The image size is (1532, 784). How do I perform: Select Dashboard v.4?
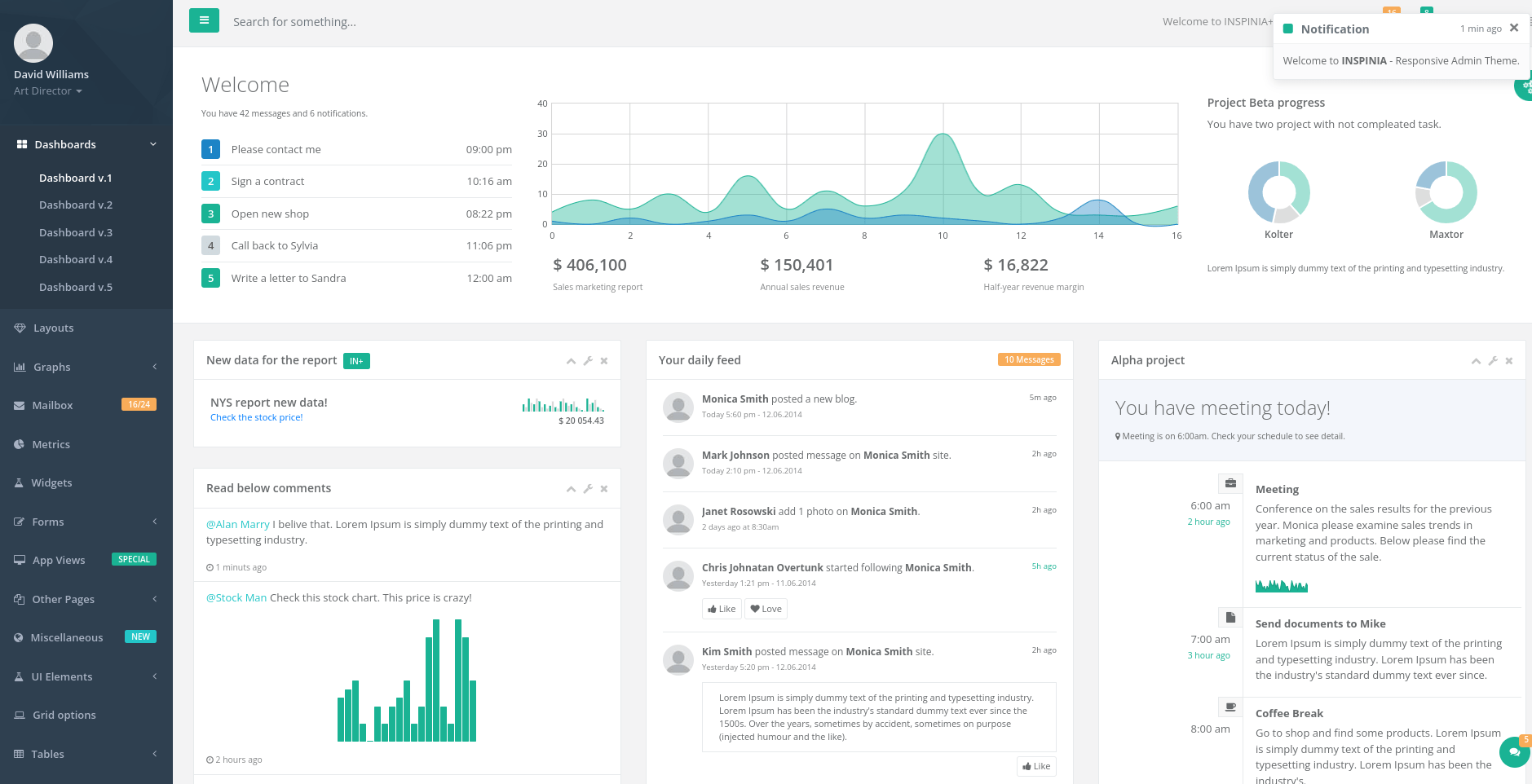76,260
